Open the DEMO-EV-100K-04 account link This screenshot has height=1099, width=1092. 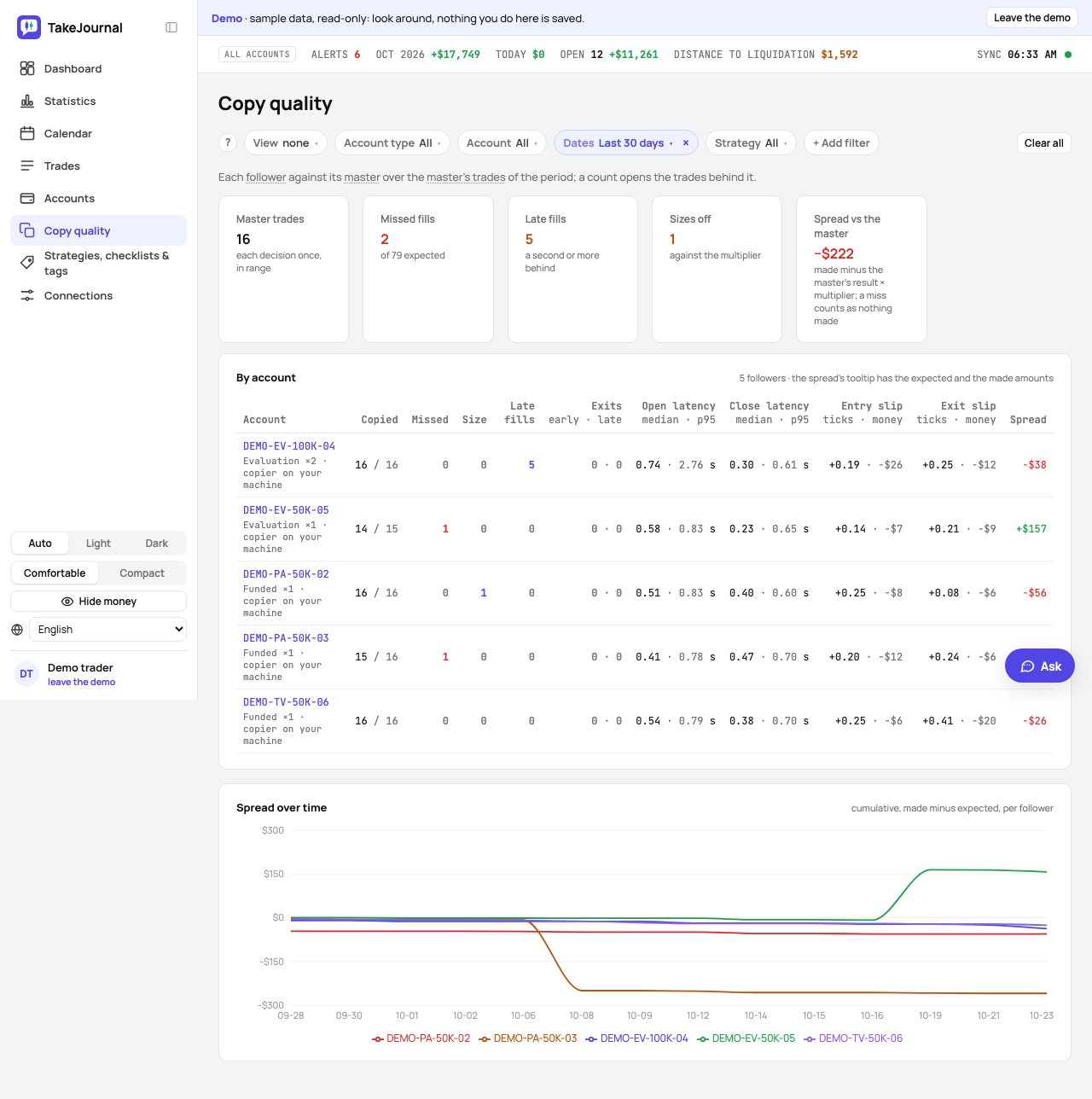(x=289, y=446)
